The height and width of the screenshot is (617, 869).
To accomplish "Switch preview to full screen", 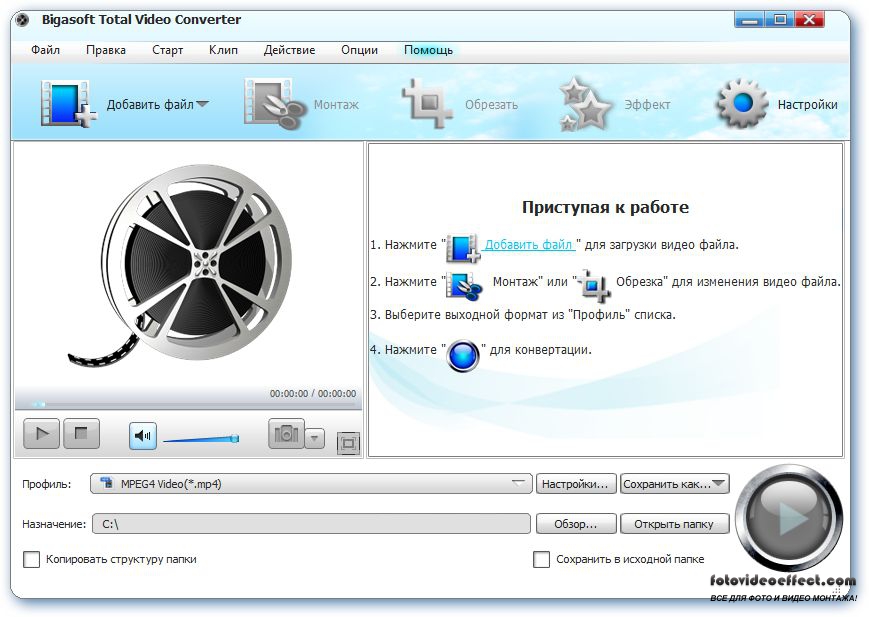I will pos(348,443).
